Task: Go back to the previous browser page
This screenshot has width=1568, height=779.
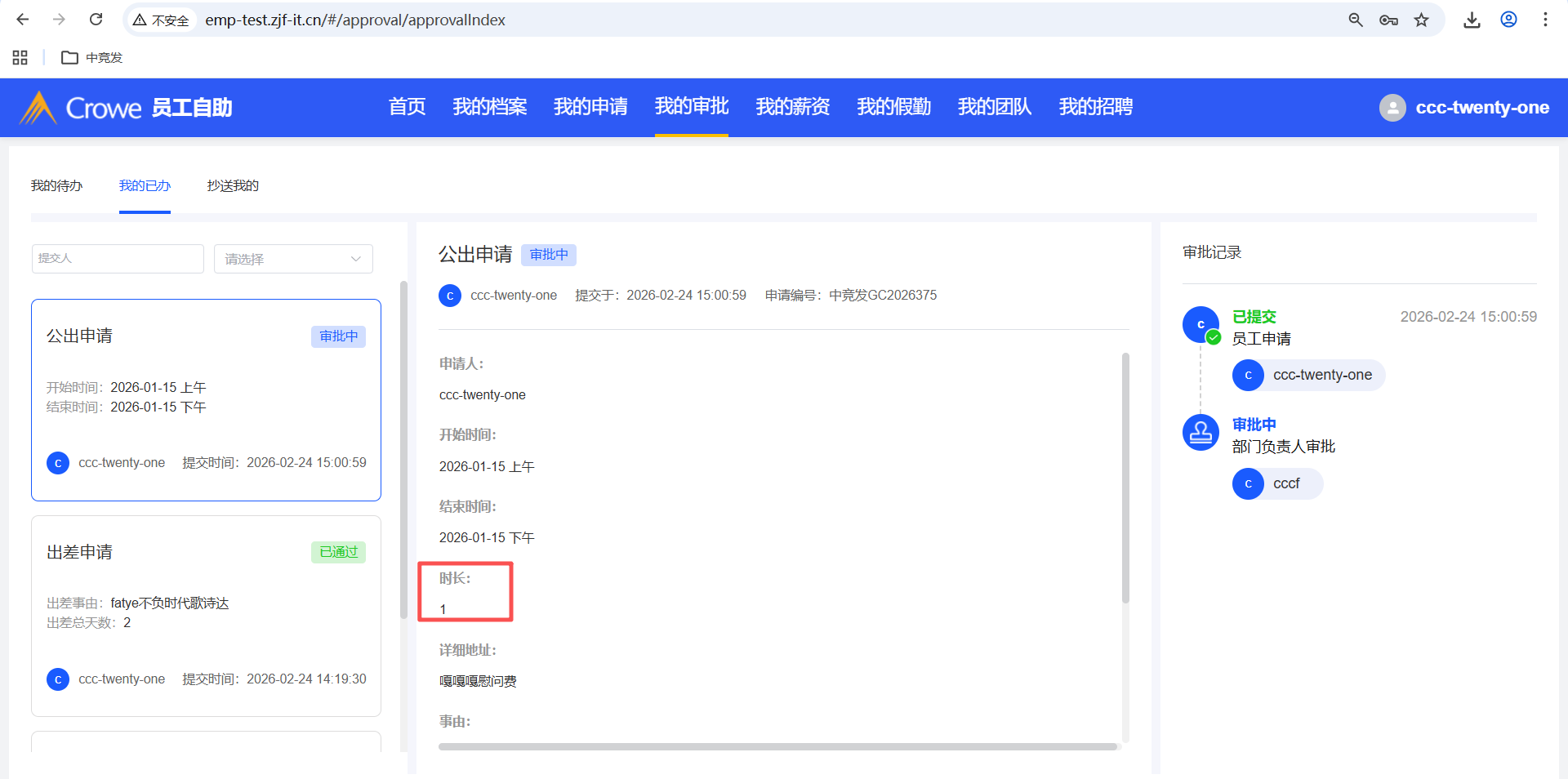Action: [23, 20]
